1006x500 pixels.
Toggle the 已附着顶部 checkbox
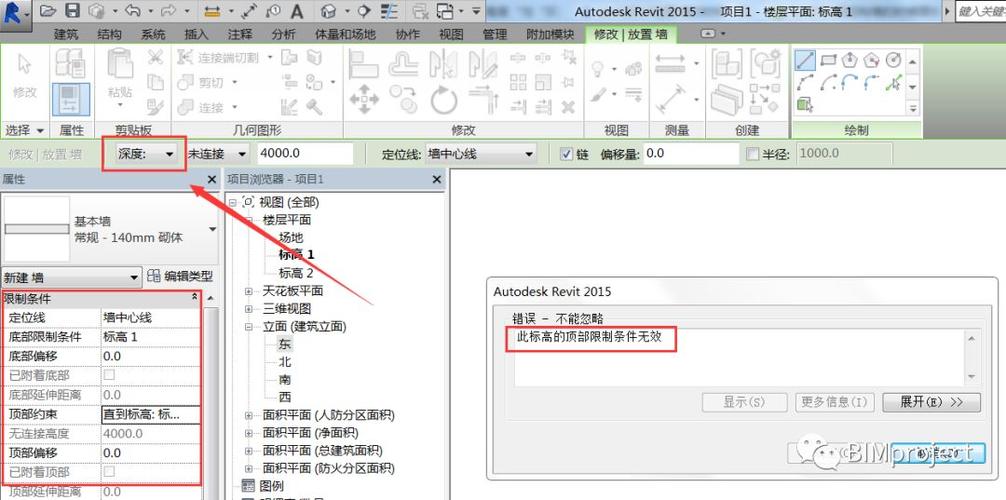(x=110, y=472)
